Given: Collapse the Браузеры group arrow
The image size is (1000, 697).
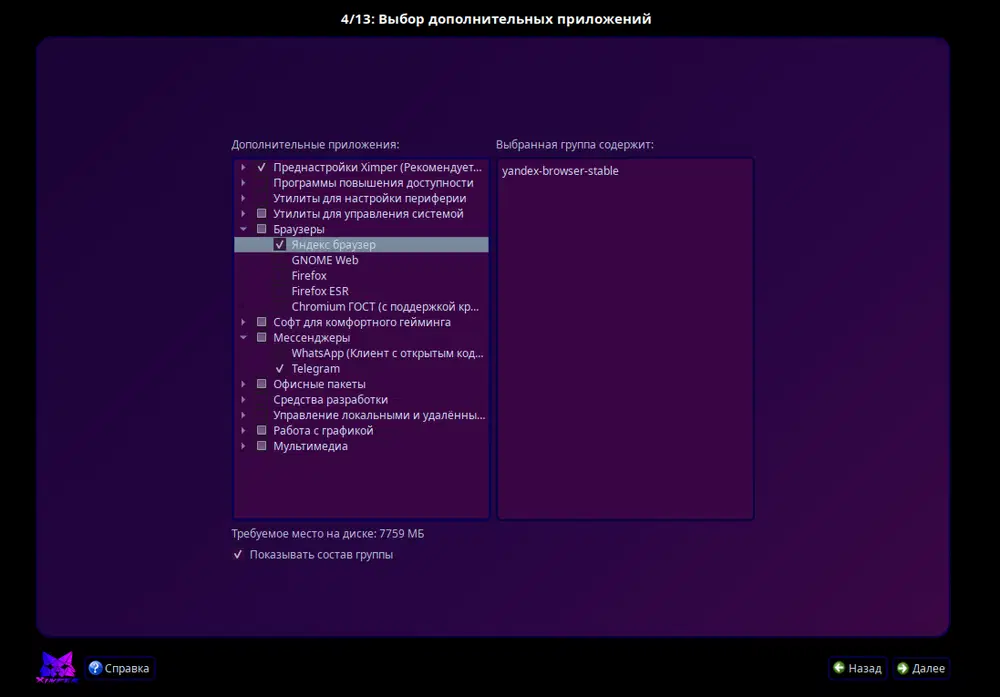Looking at the screenshot, I should coord(243,229).
